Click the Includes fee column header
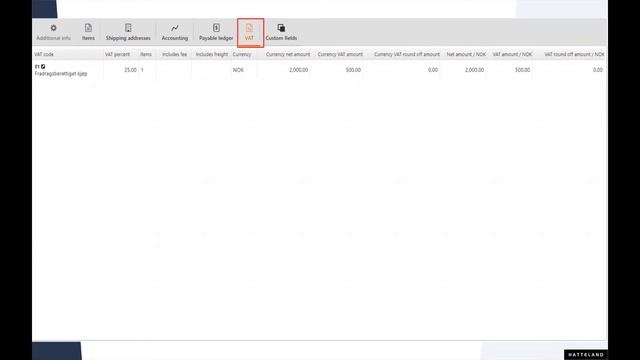 point(174,54)
